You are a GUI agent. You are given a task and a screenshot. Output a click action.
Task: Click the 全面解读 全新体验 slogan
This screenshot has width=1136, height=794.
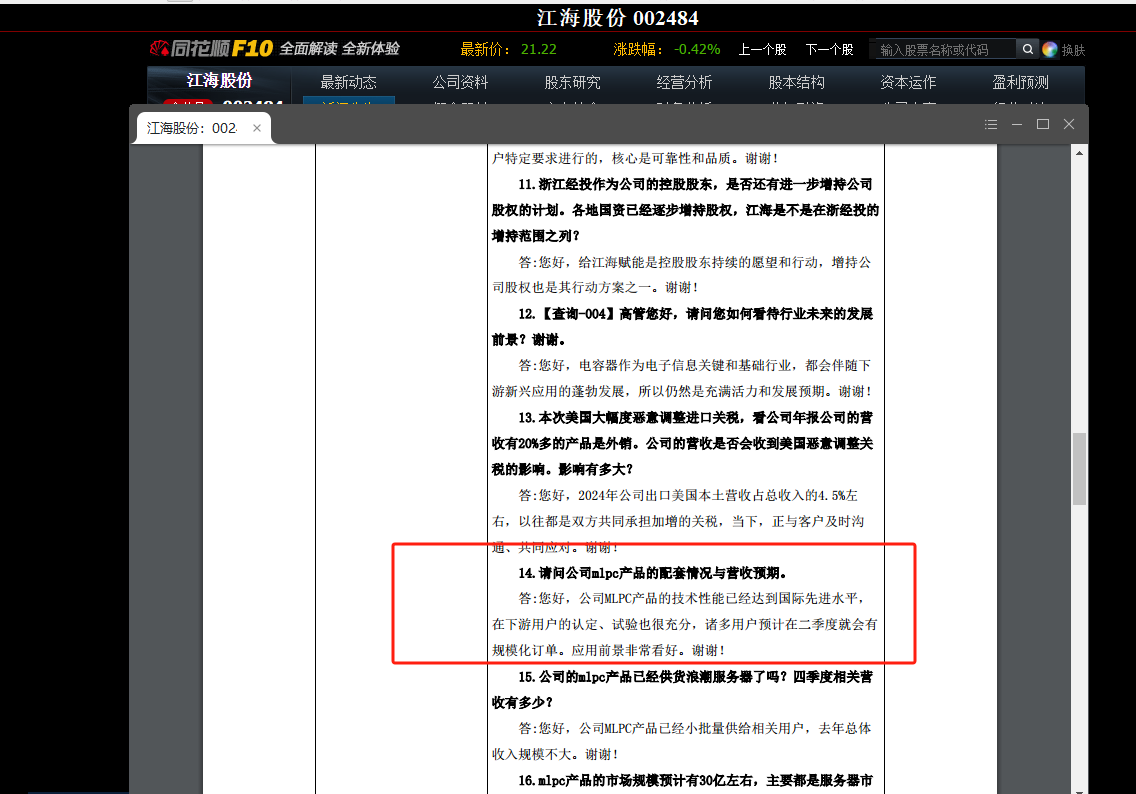[339, 49]
